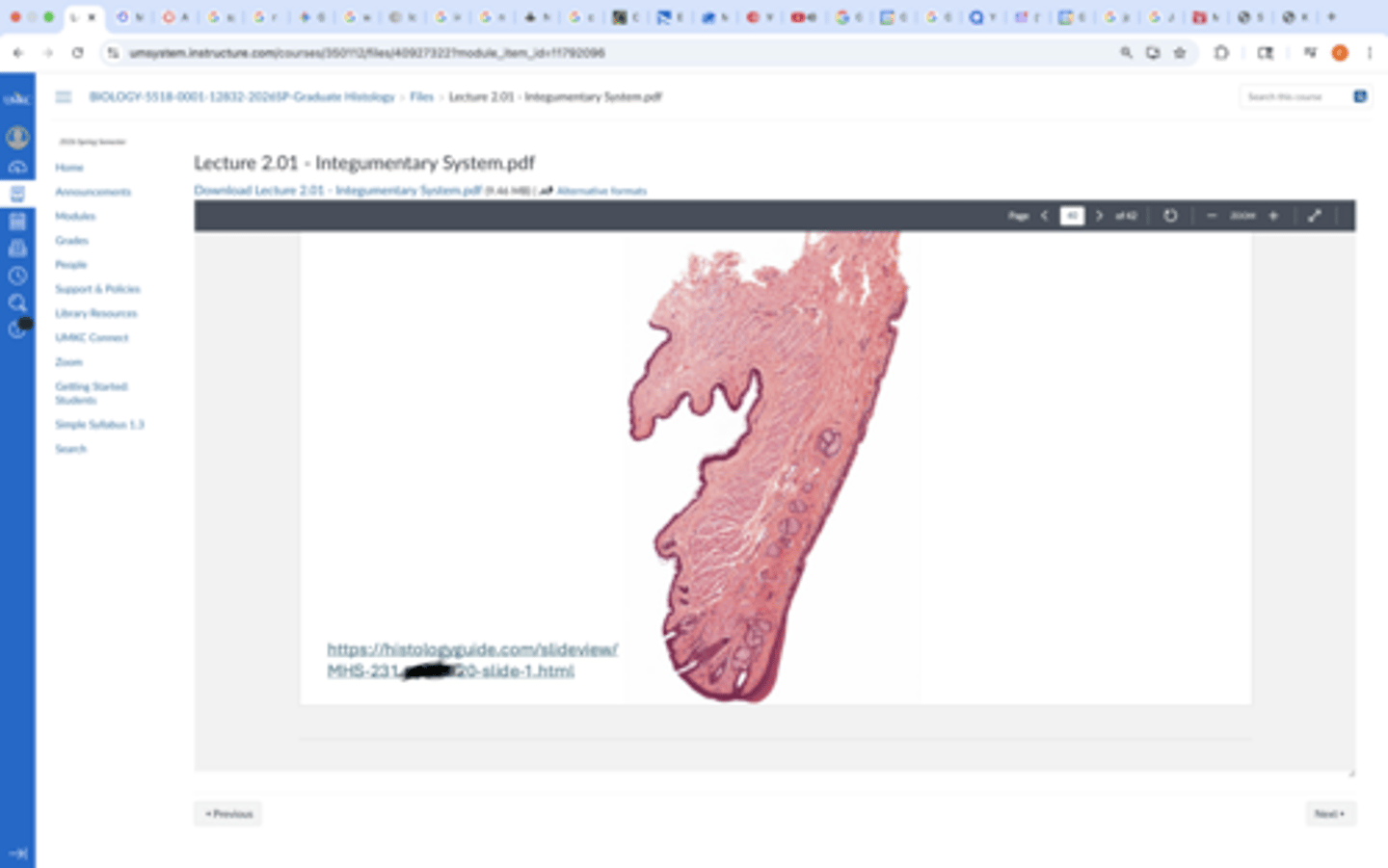This screenshot has width=1388, height=868.
Task: Open Modules in course navigation
Action: pos(75,216)
